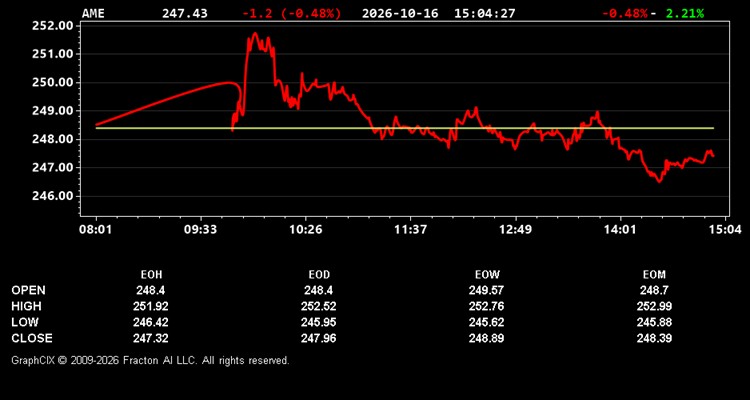Click the 250.00 y-axis label

53,82
